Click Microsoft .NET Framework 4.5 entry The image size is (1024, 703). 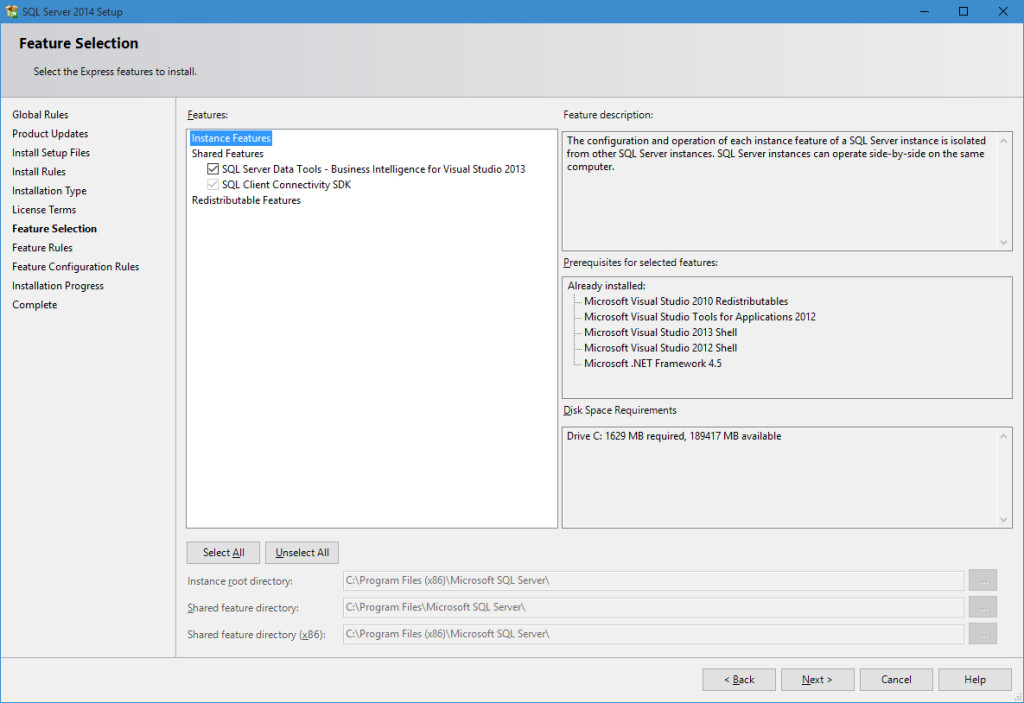pyautogui.click(x=652, y=364)
